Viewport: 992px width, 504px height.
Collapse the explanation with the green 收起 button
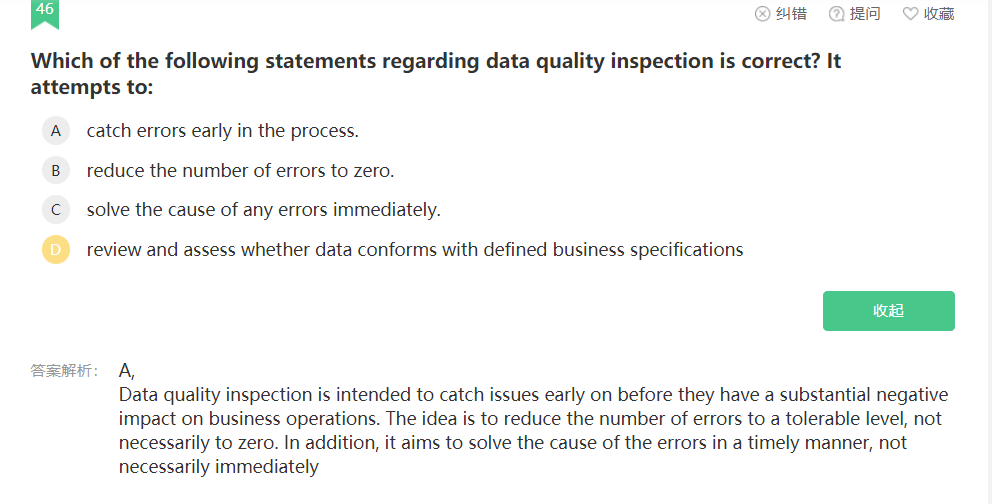coord(888,310)
